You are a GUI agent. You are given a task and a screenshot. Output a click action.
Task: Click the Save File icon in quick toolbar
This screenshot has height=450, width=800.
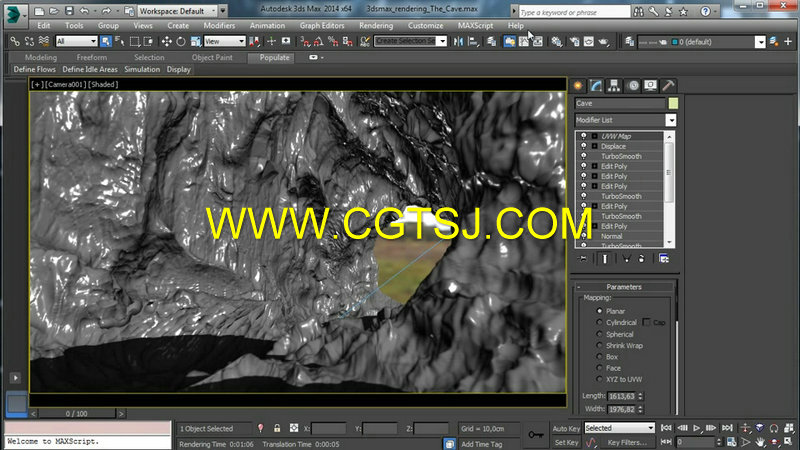(x=69, y=11)
